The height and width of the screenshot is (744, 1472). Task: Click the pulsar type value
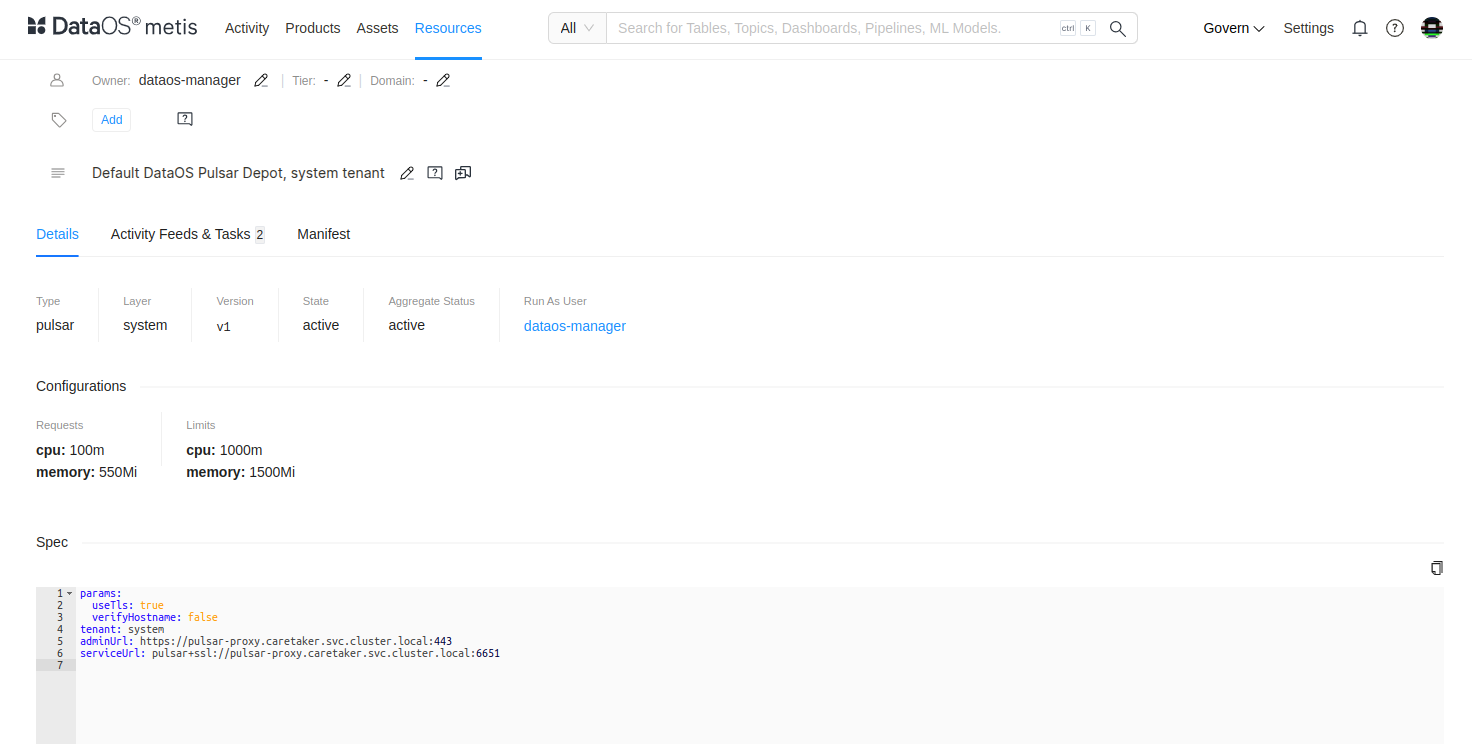tap(55, 325)
